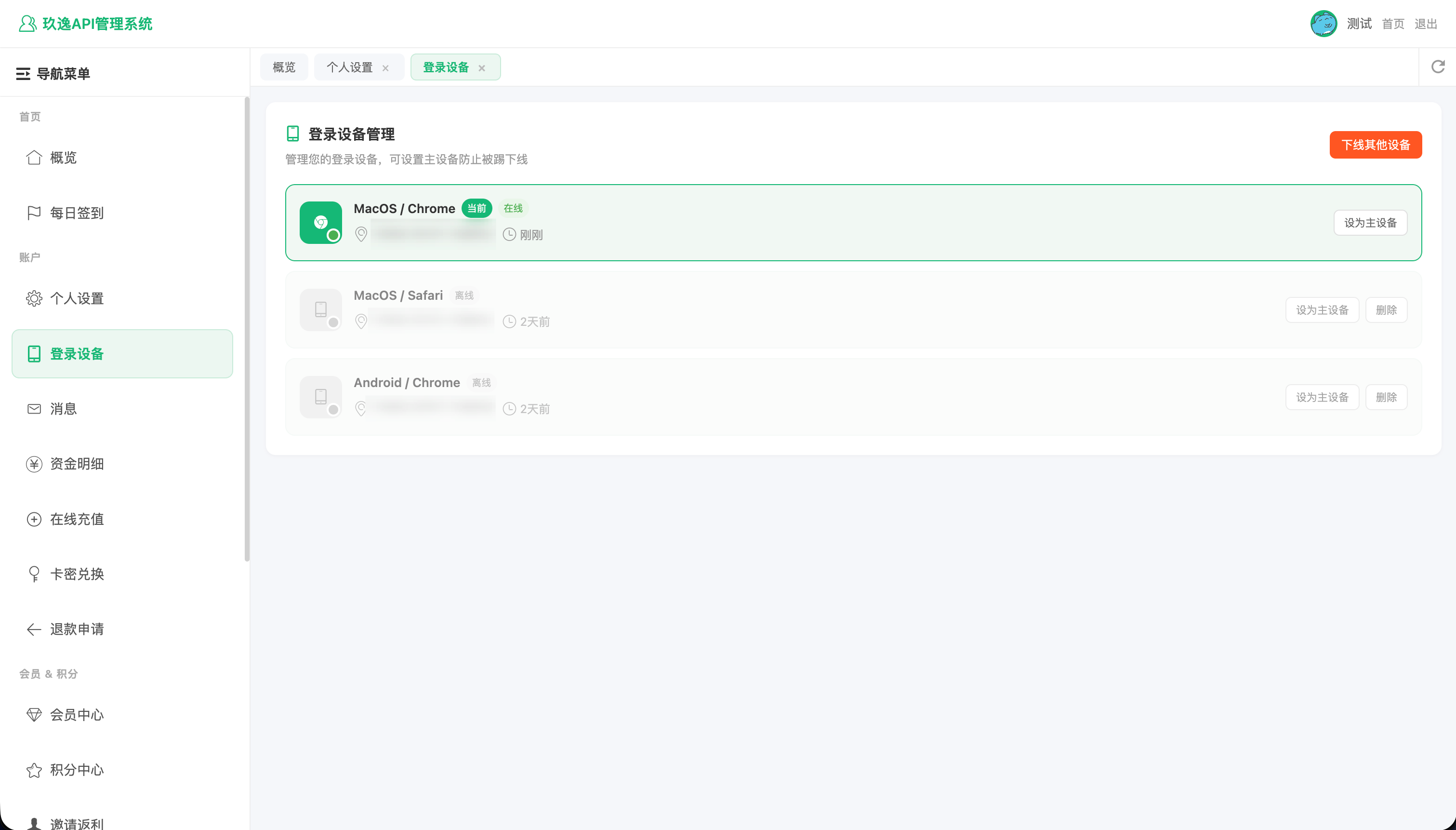The width and height of the screenshot is (1456, 830).
Task: Click the 当前 badge on MacOS / Chrome
Action: (477, 208)
